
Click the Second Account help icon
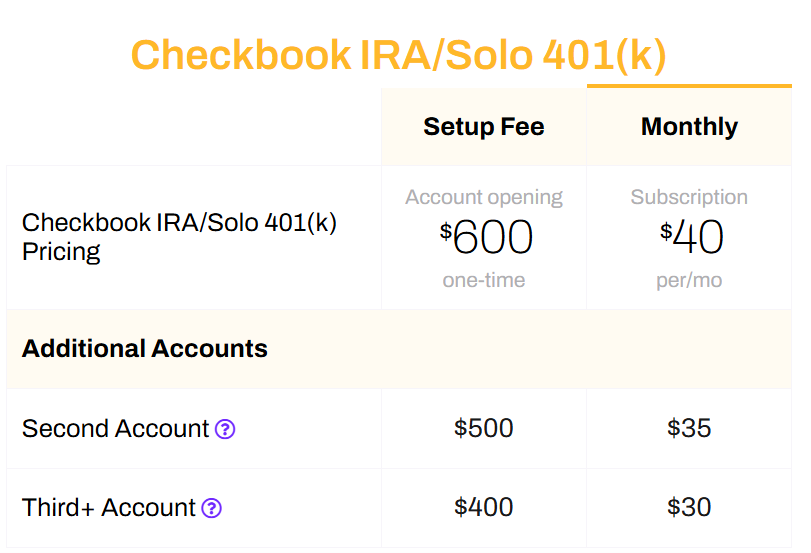click(x=225, y=429)
